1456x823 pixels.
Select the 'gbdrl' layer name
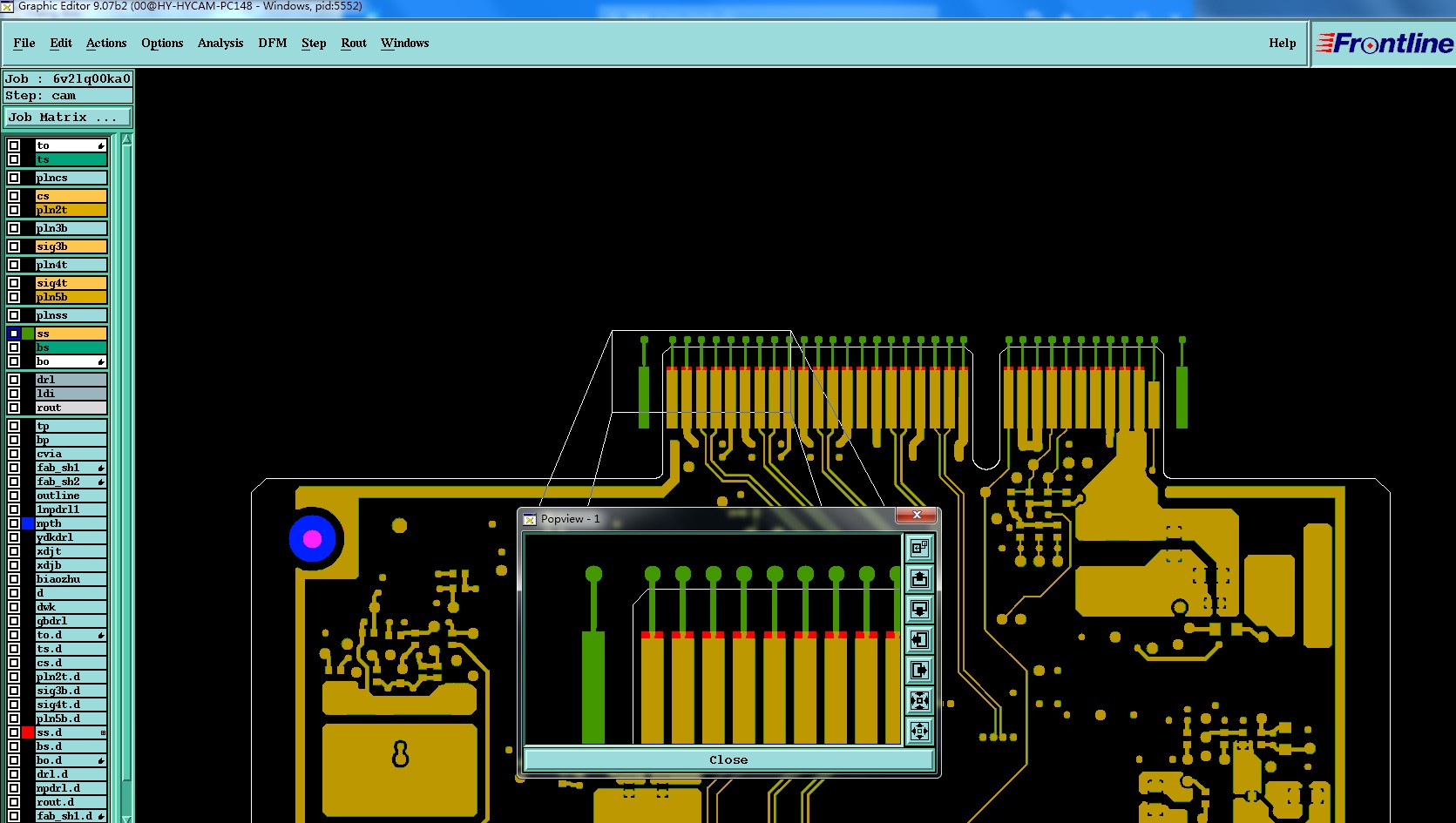71,621
